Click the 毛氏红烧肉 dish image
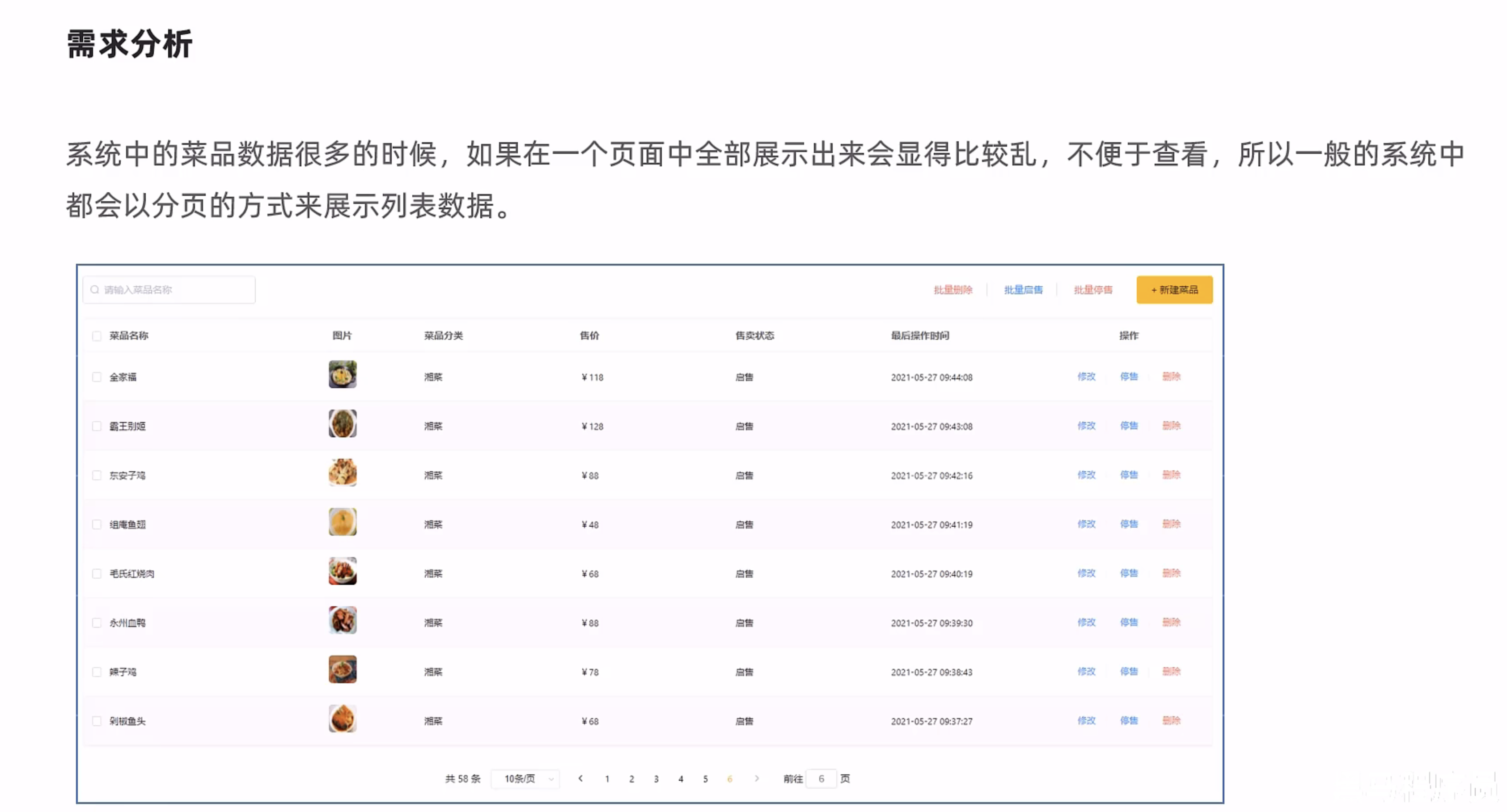 pos(342,571)
